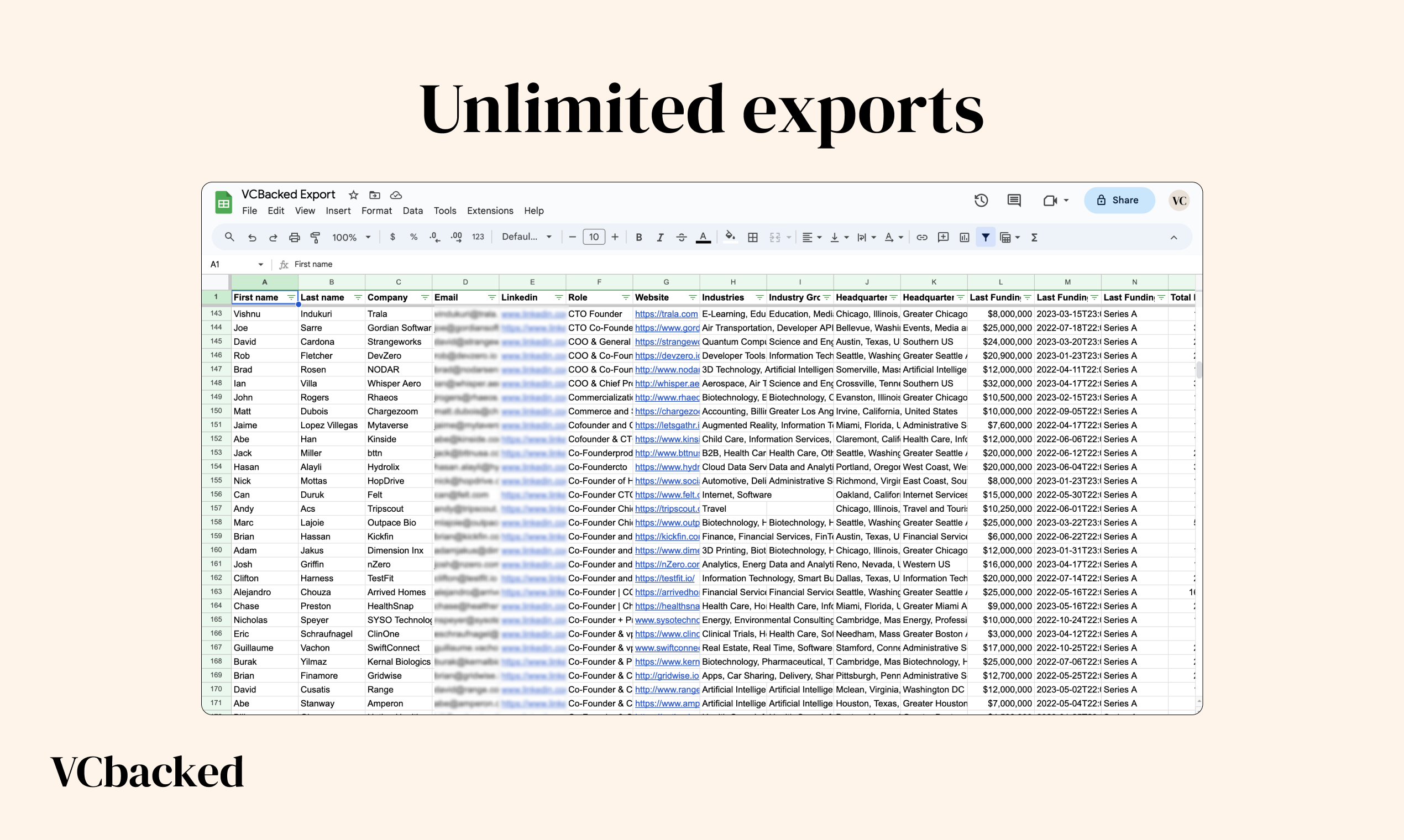The width and height of the screenshot is (1404, 840).
Task: Open the borders tool
Action: point(752,238)
